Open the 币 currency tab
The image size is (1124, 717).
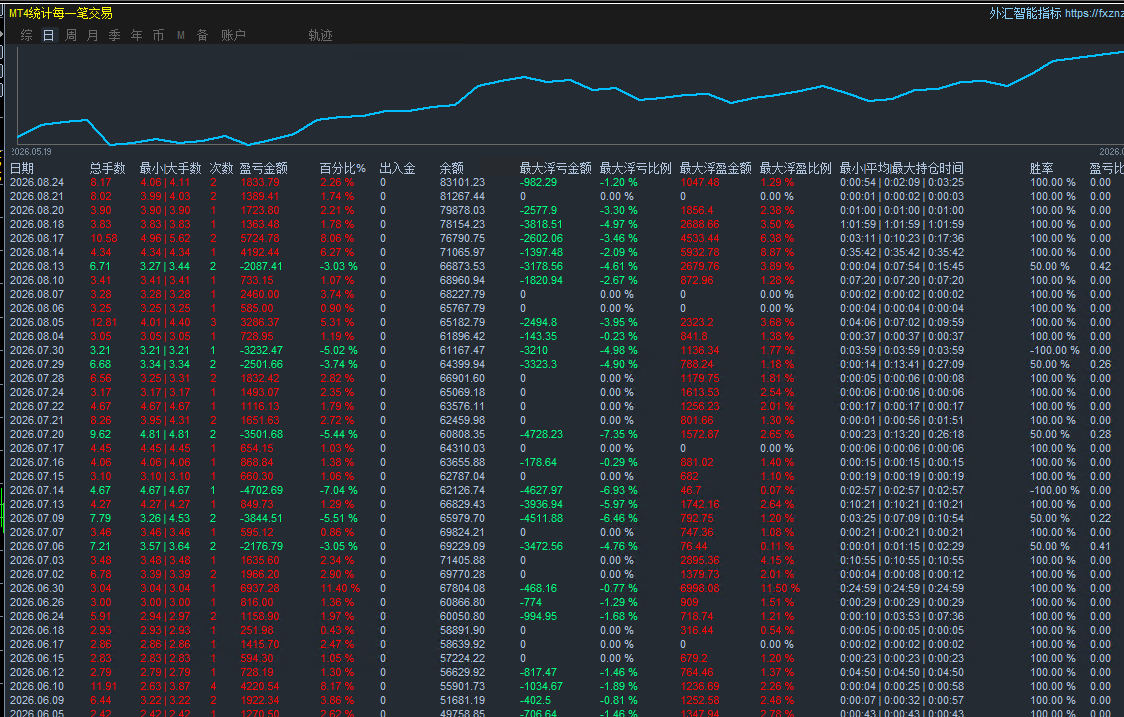[x=158, y=35]
